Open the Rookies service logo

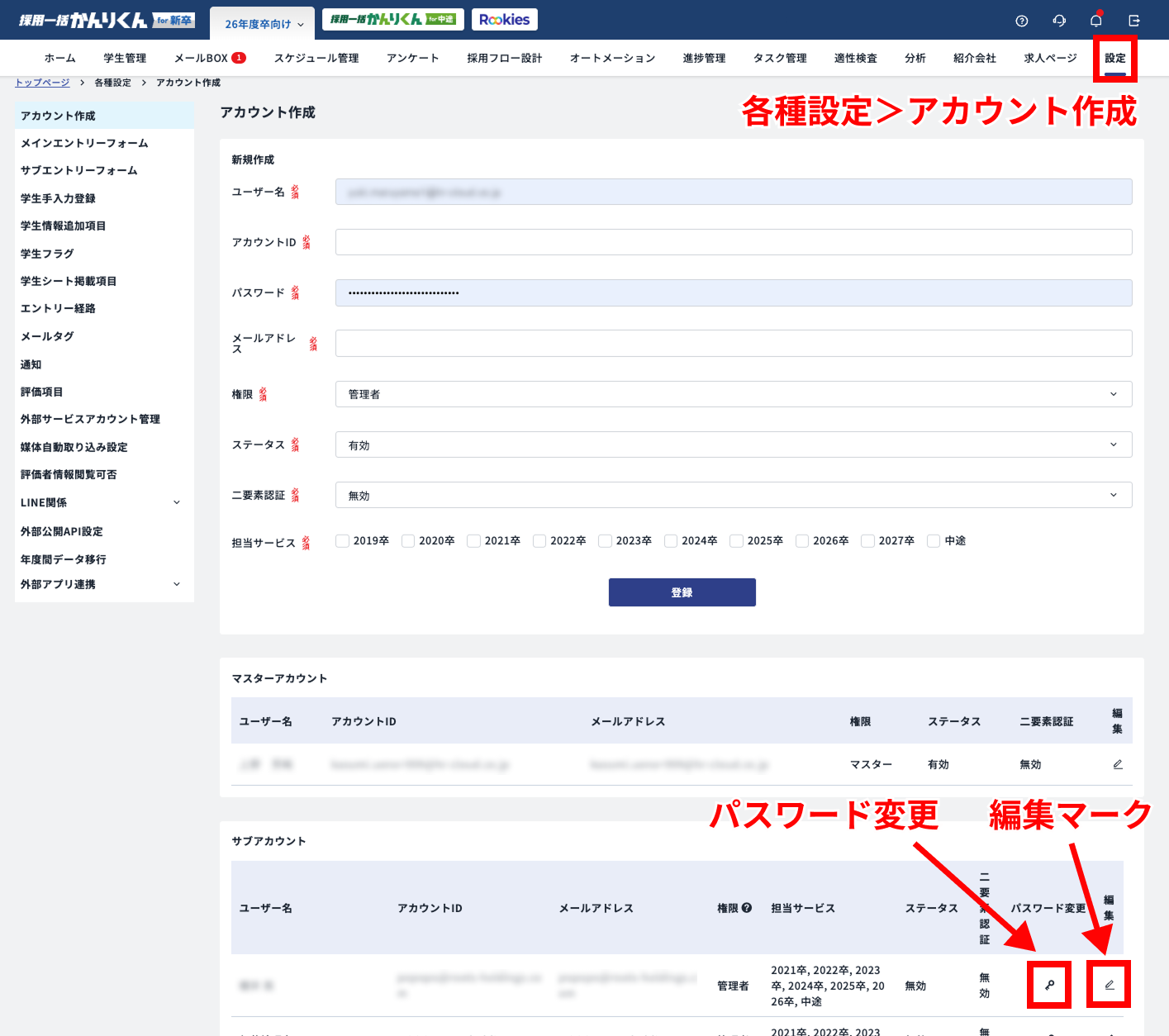click(504, 20)
